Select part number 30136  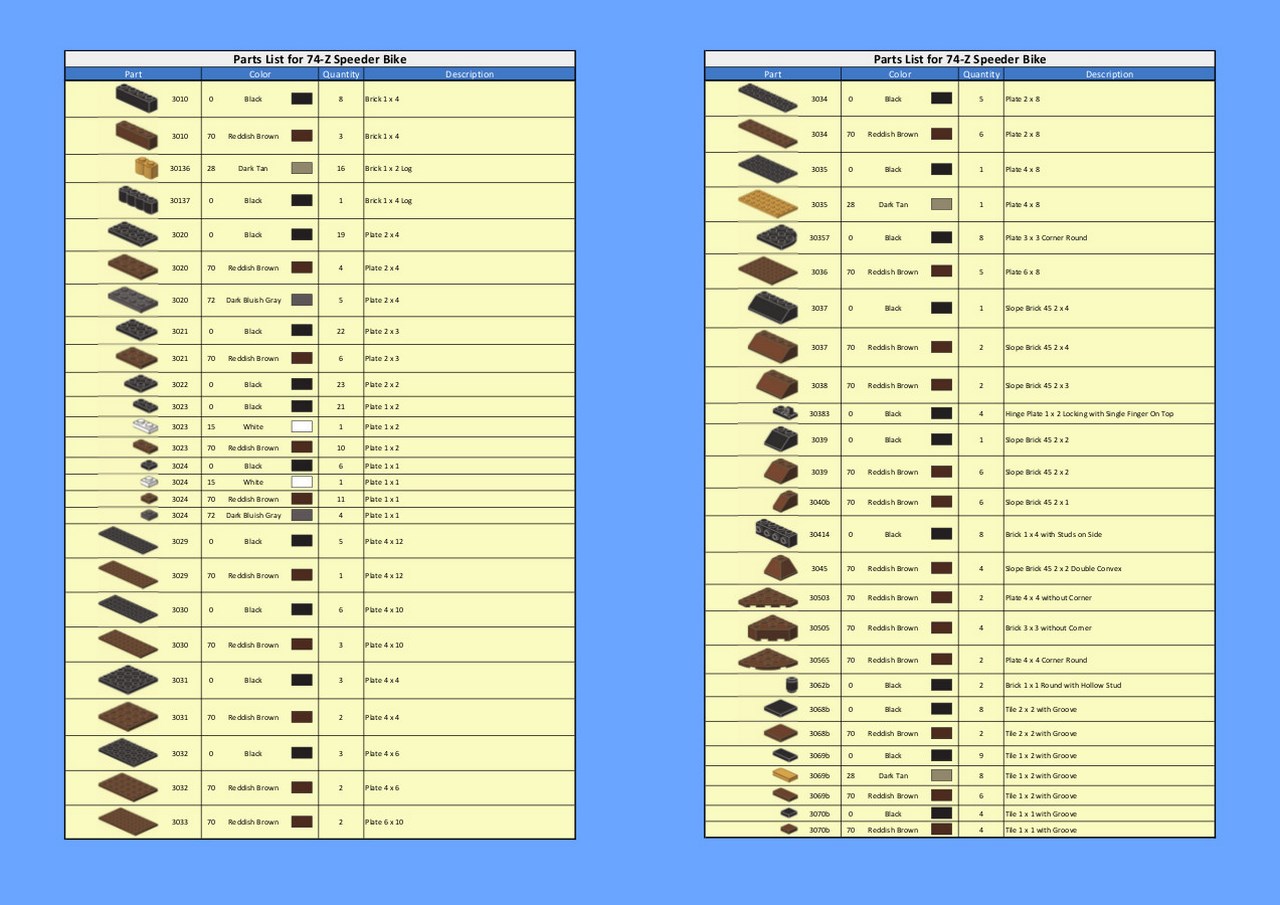(180, 169)
